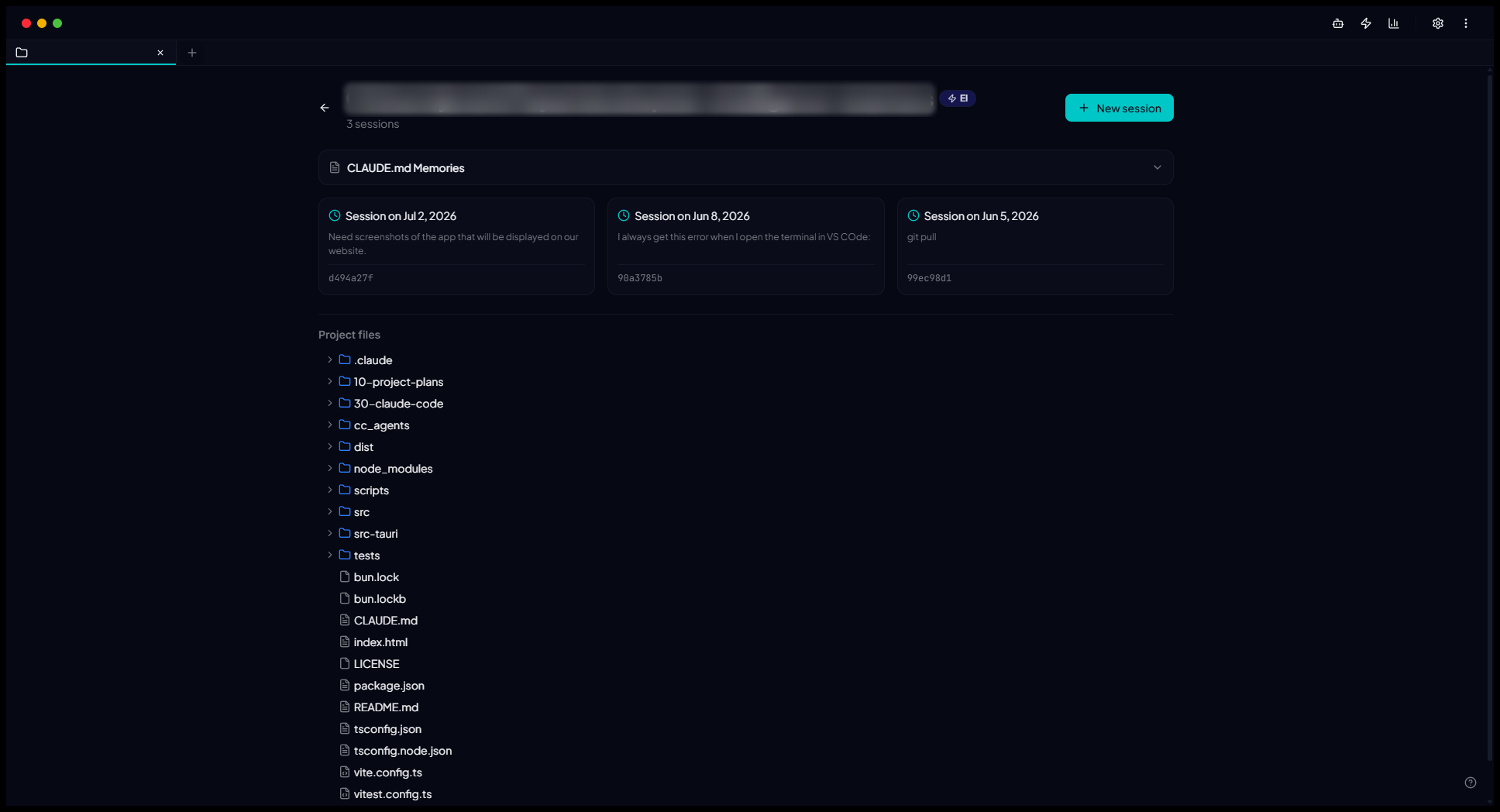Open the agents robot icon in title bar
The image size is (1500, 812).
point(1337,23)
